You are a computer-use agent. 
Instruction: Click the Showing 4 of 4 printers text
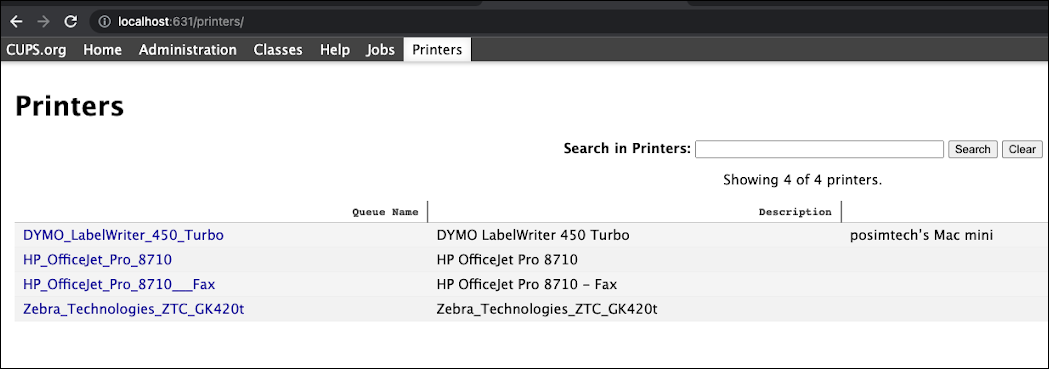[802, 180]
